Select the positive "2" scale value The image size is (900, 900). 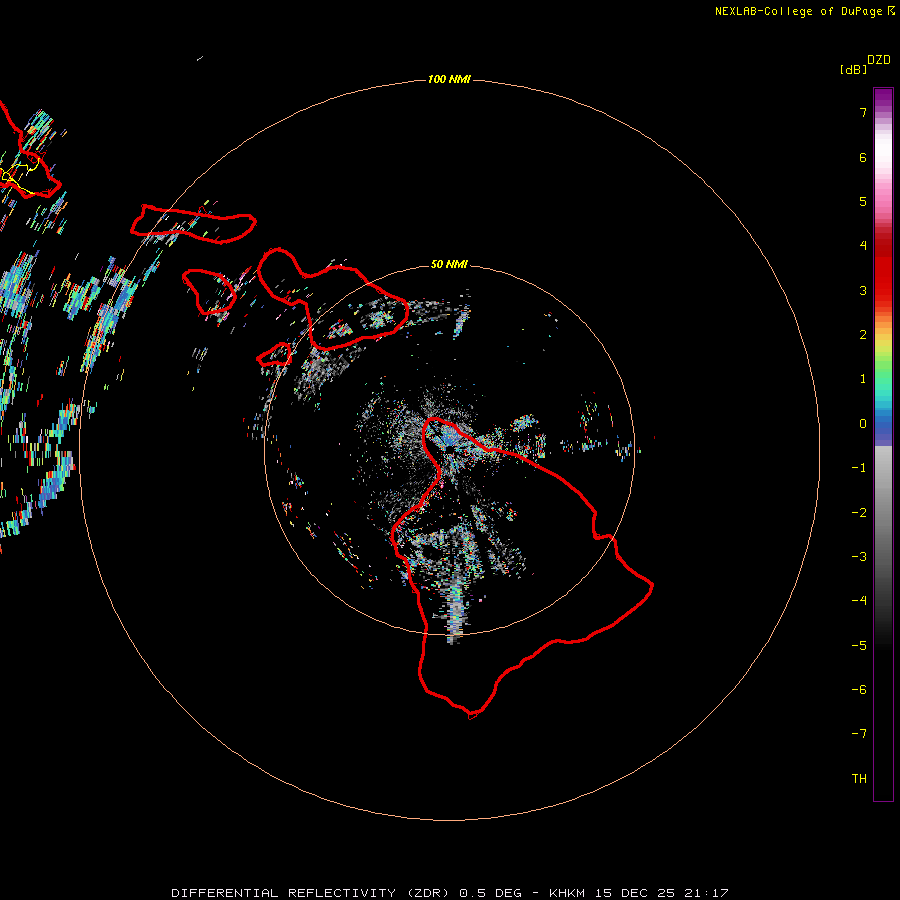[x=863, y=335]
